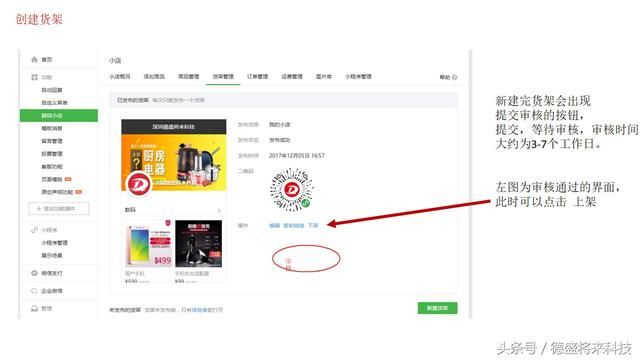Open 投票管理 in the sidebar
This screenshot has width=640, height=360.
tap(52, 153)
